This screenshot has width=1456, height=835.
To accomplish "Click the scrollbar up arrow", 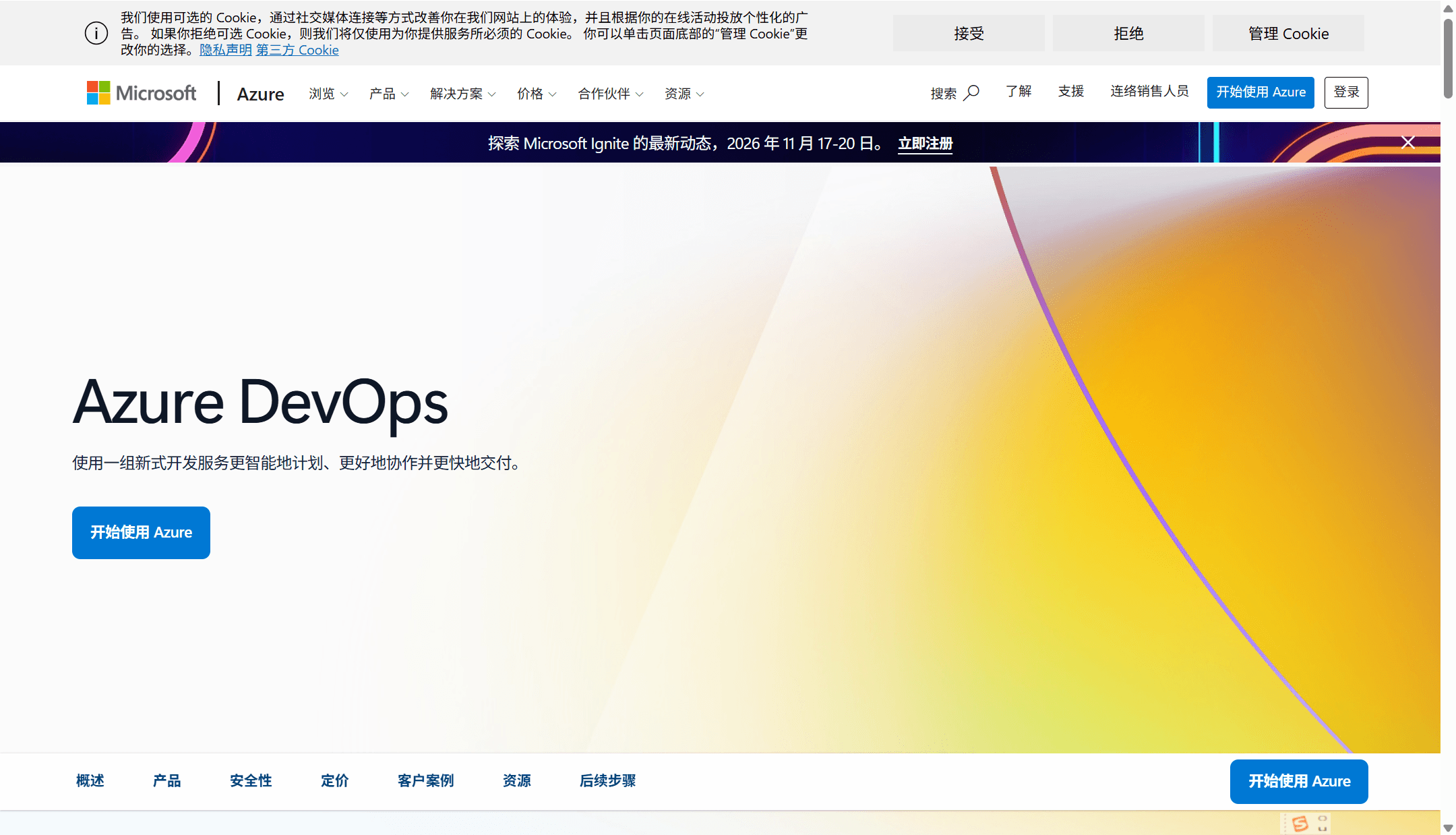I will coord(1448,9).
